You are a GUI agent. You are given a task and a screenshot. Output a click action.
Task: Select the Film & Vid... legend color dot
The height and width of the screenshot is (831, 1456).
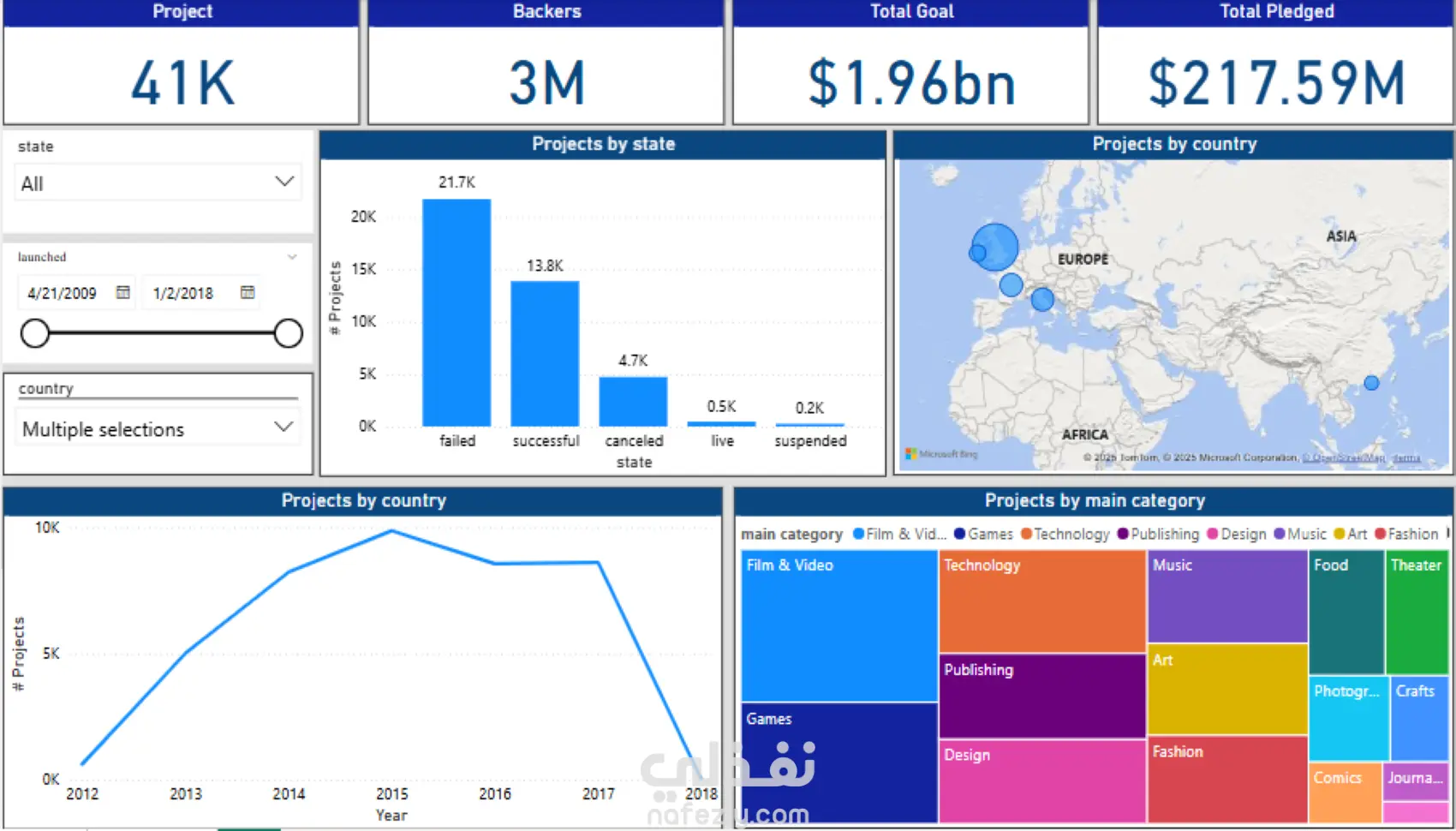click(x=859, y=534)
